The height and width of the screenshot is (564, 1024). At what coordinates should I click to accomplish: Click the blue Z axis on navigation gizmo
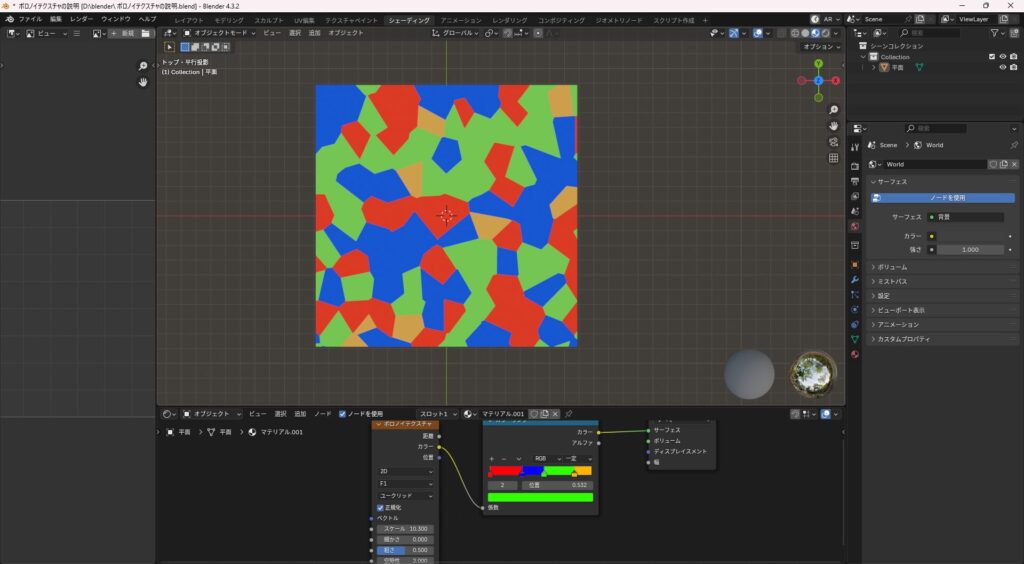pos(818,81)
